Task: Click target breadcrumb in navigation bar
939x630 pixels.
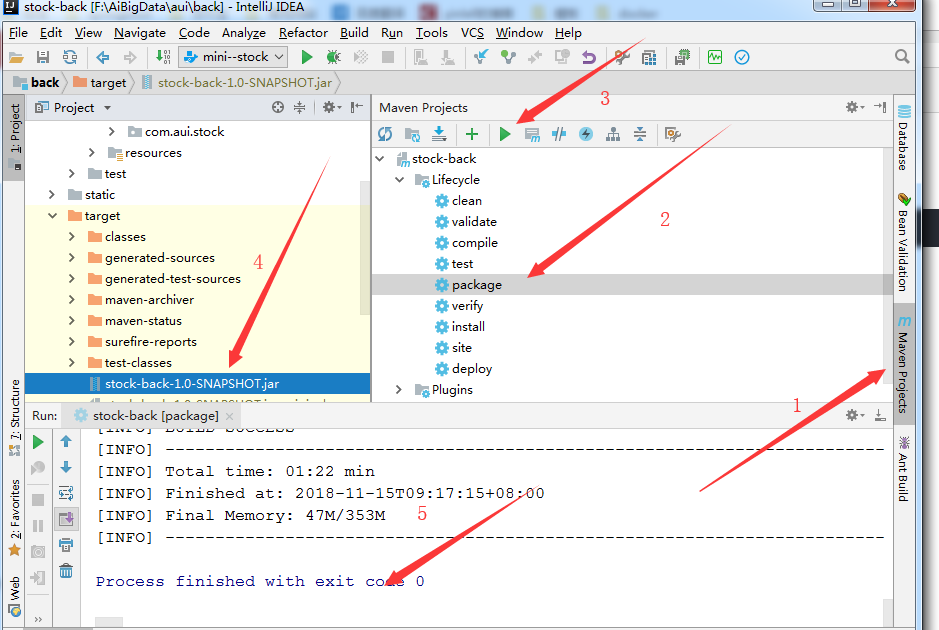Action: tap(100, 83)
